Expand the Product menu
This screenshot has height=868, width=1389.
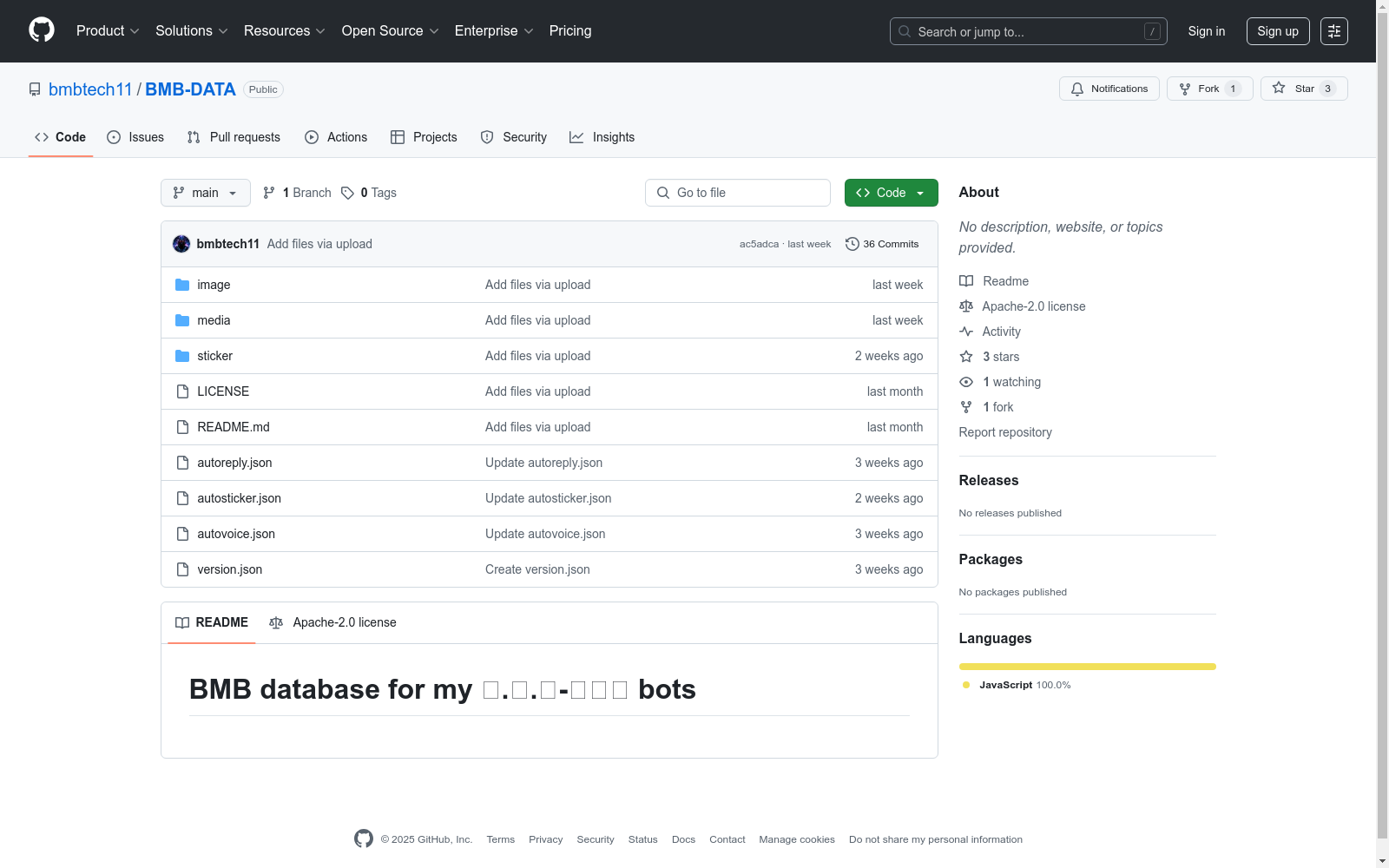[x=108, y=30]
